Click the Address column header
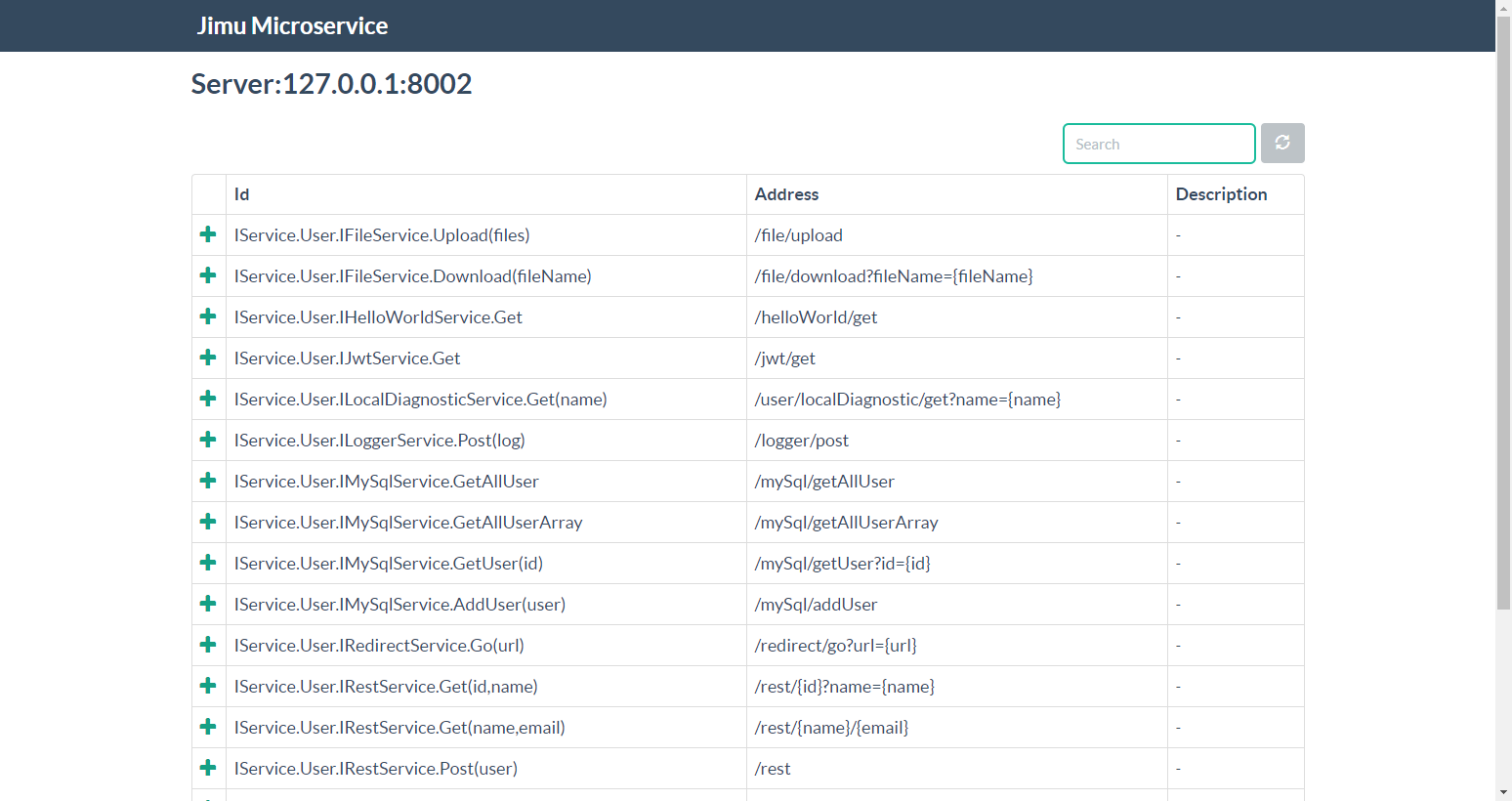The width and height of the screenshot is (1512, 801). 786,194
